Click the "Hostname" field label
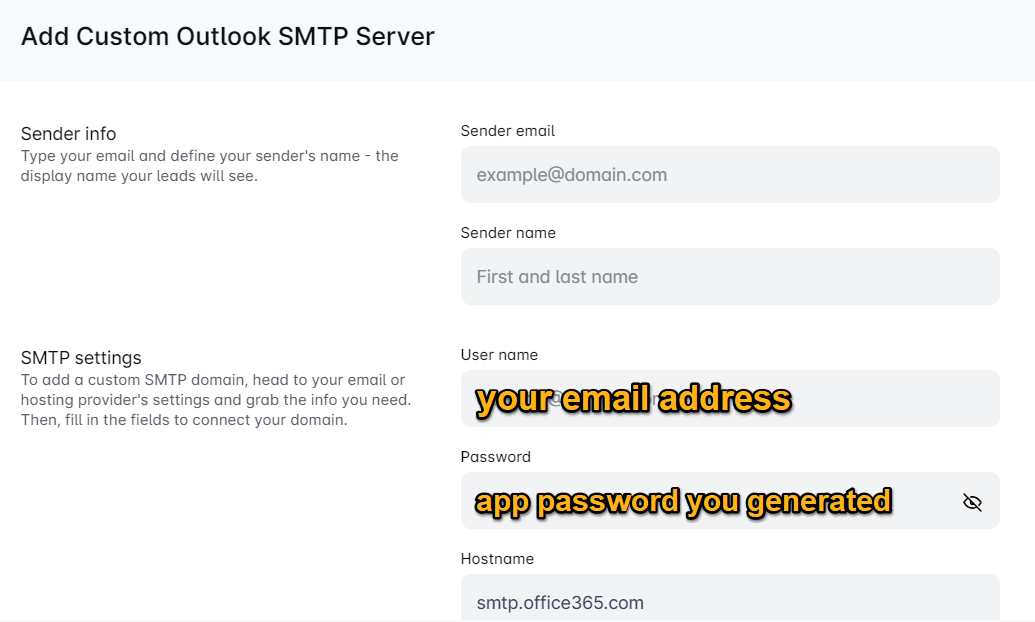Screen dimensions: 1035x622 tap(497, 559)
